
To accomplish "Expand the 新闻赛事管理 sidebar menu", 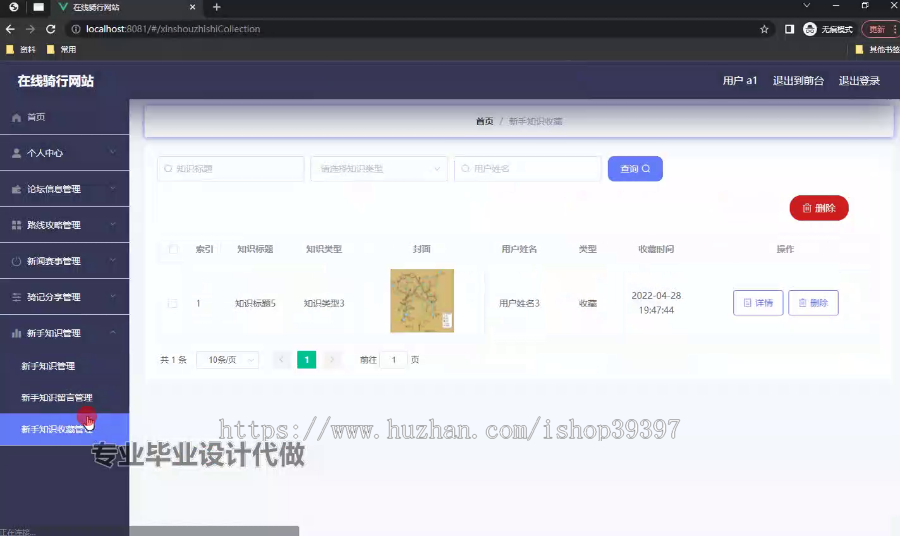I will point(64,261).
